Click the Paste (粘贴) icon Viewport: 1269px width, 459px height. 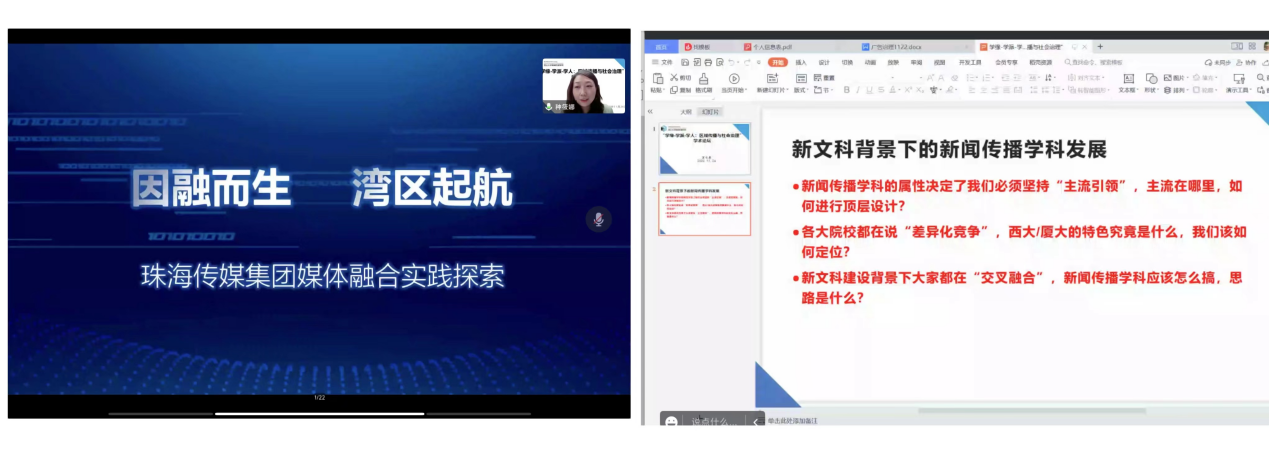click(656, 78)
